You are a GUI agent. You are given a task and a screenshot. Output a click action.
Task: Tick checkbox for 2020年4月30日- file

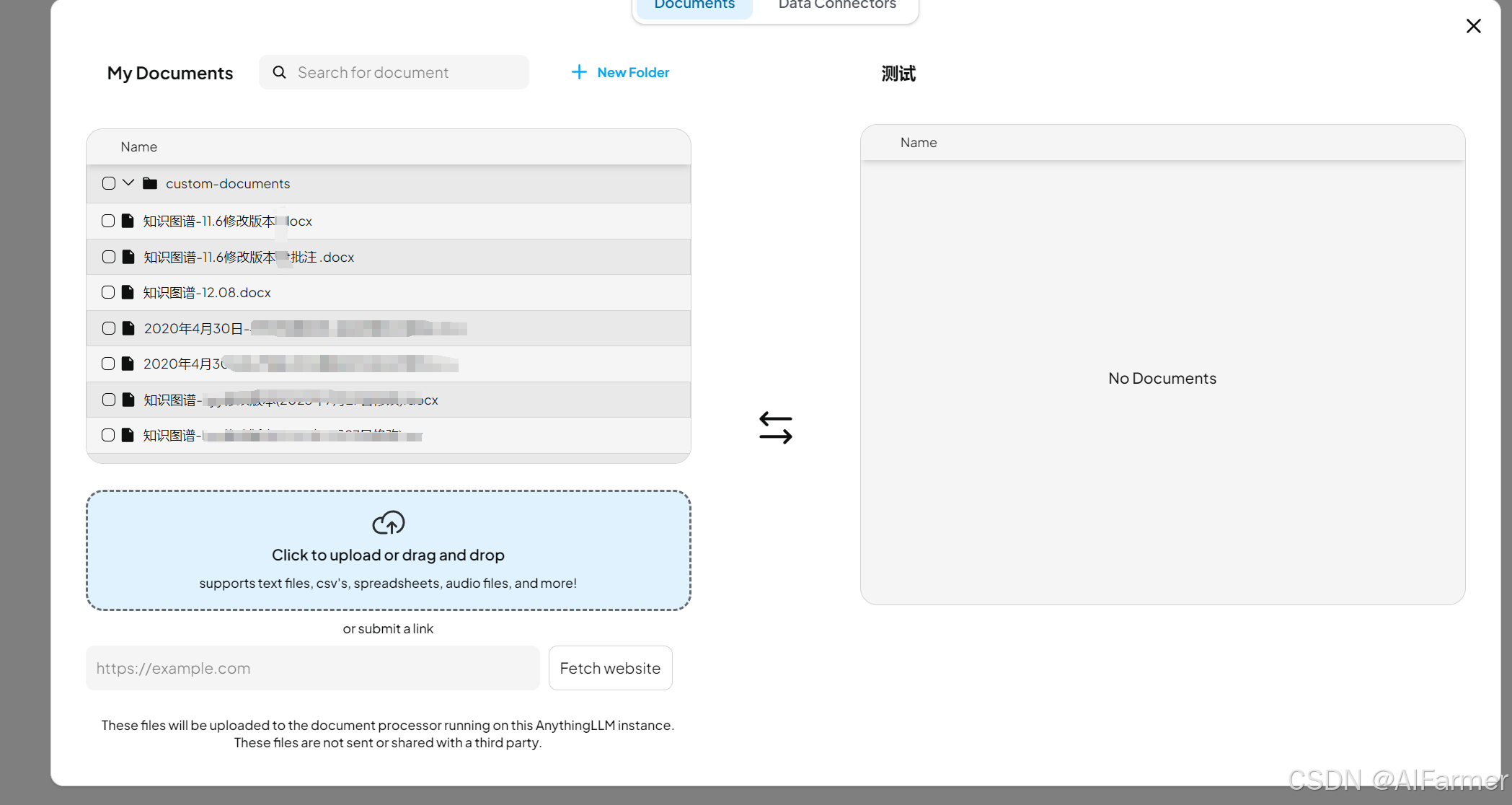[109, 328]
